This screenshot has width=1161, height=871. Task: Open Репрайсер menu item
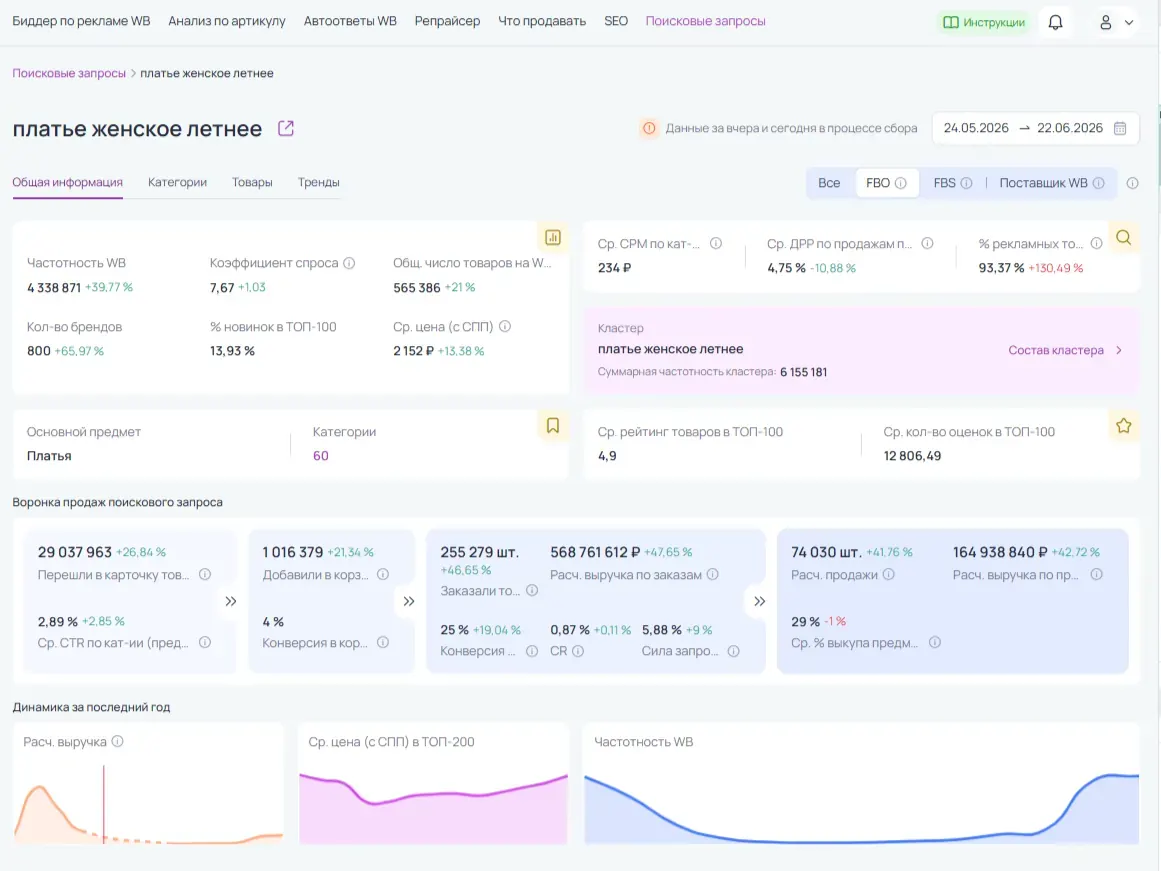(x=447, y=21)
